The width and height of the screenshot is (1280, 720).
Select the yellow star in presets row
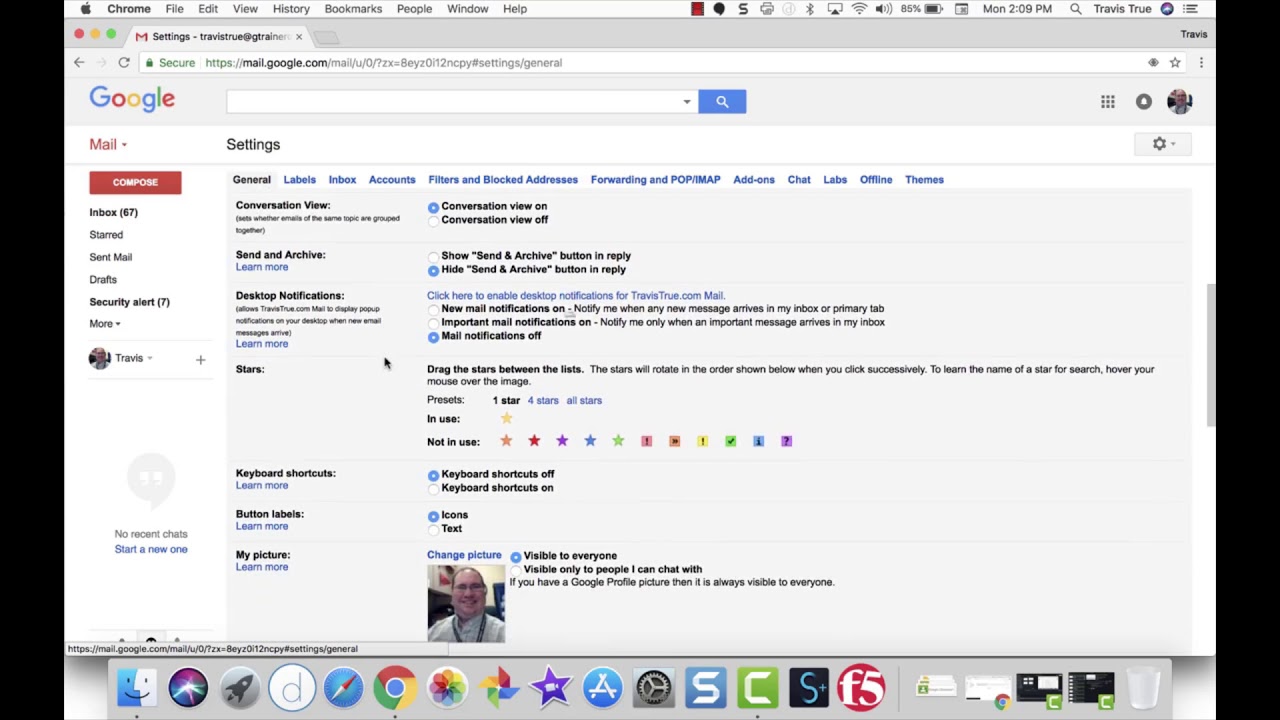point(506,418)
